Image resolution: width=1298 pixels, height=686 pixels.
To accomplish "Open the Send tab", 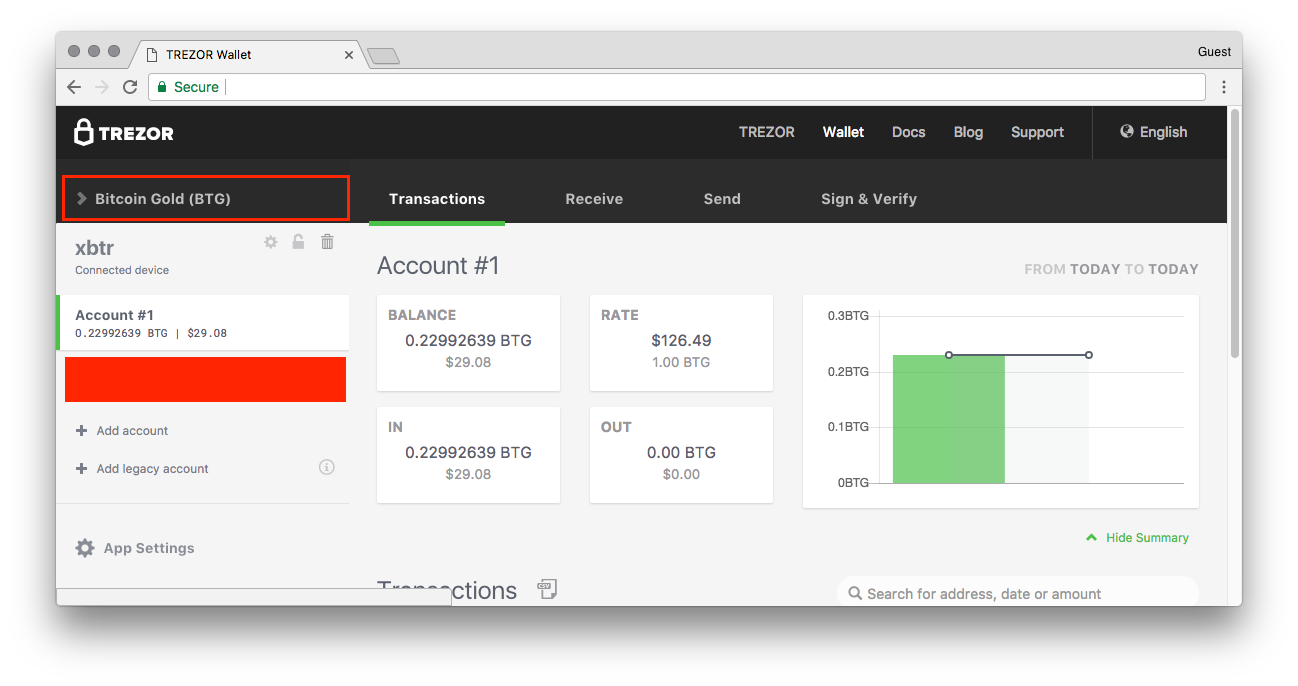I will 722,199.
